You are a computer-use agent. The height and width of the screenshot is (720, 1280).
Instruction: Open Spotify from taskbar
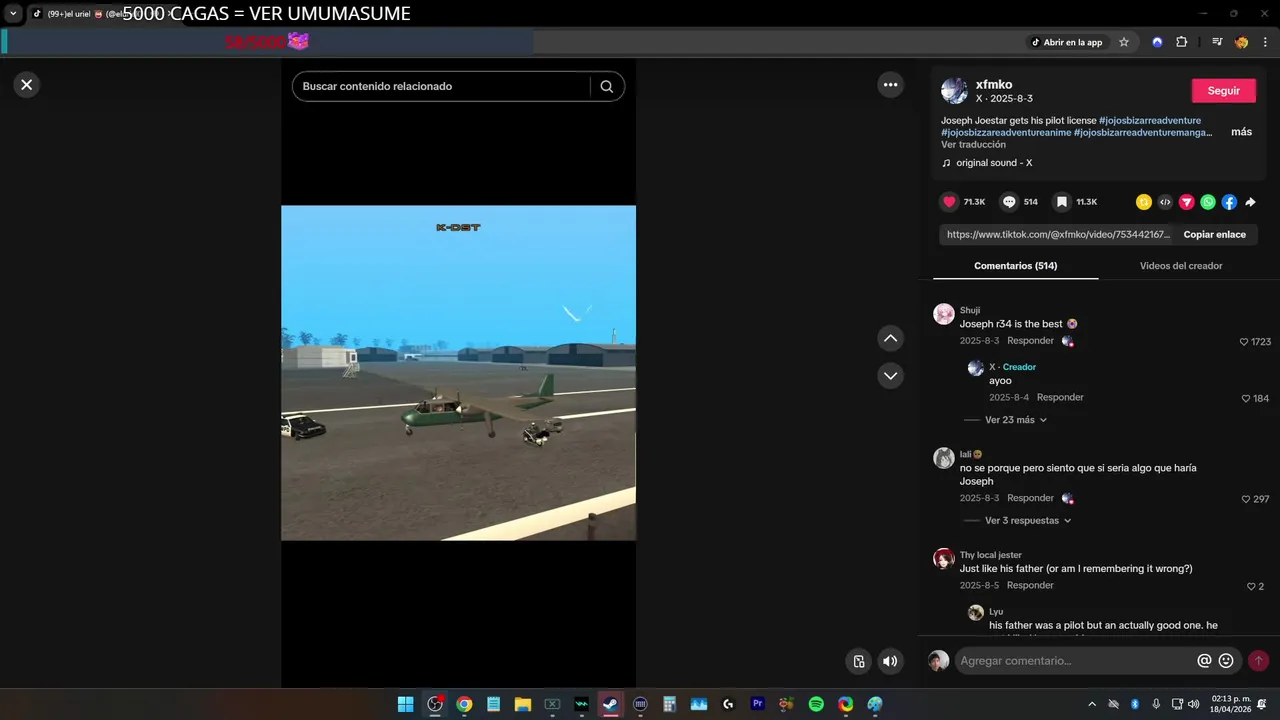(x=816, y=704)
